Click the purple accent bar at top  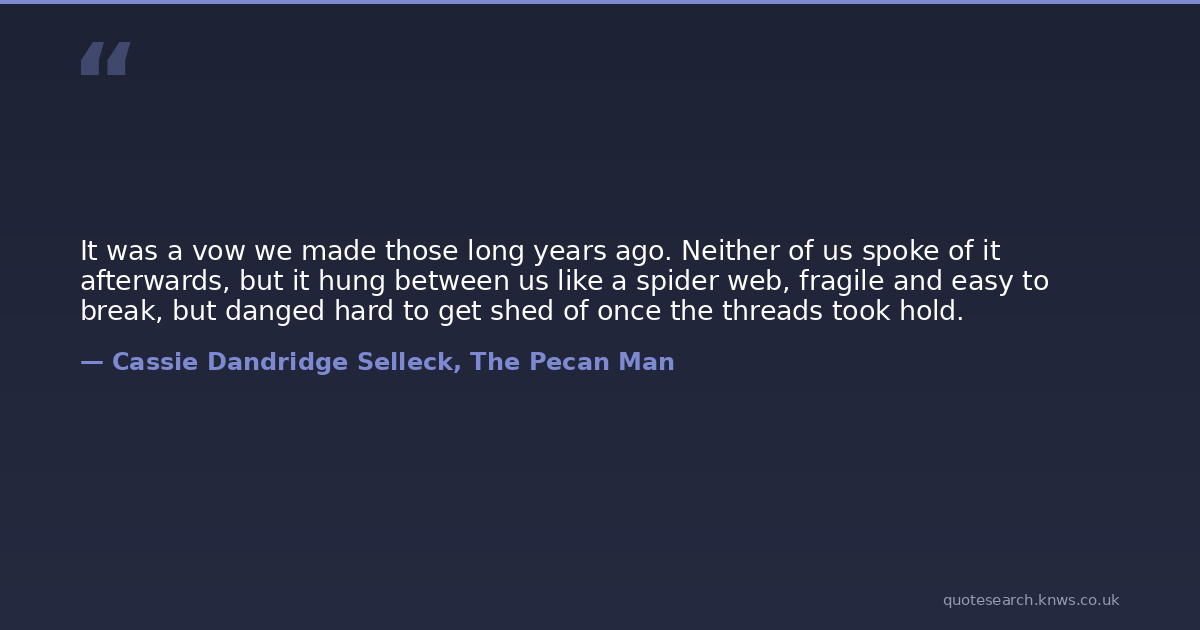click(x=600, y=2)
